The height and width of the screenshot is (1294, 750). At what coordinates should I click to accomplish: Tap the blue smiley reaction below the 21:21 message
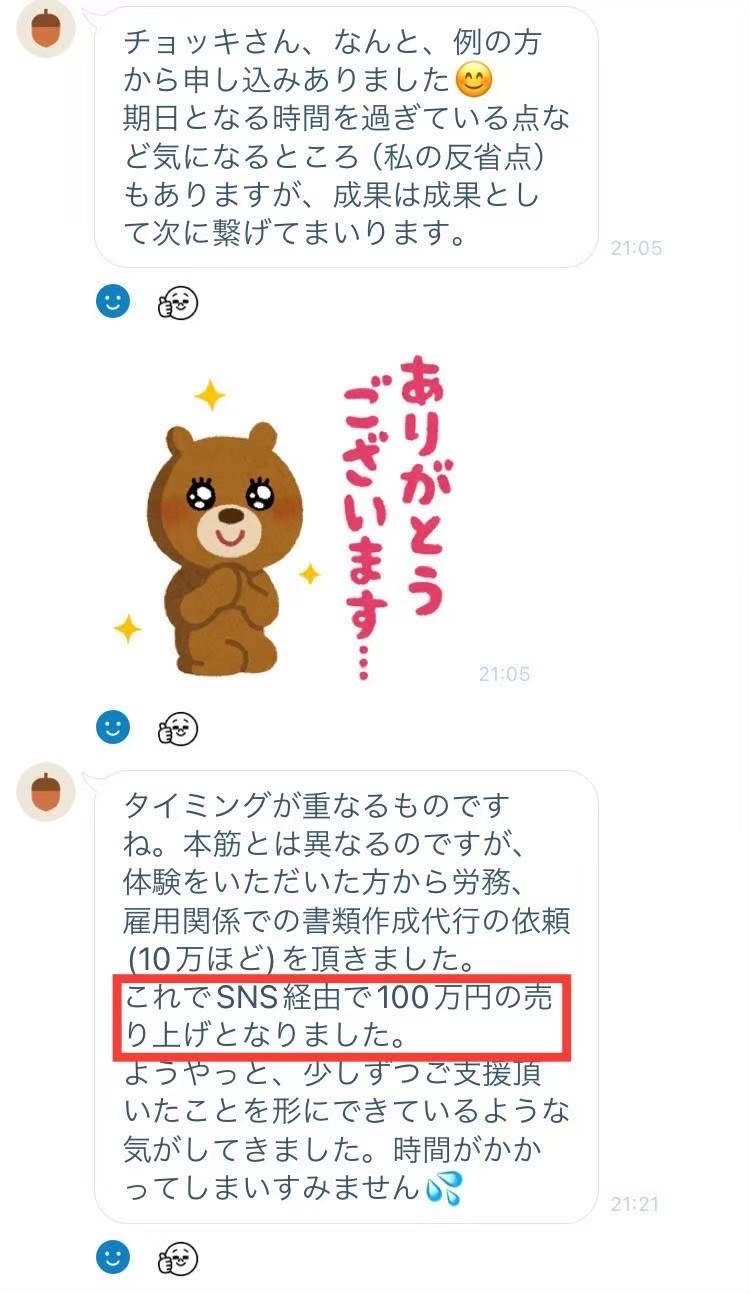(114, 1257)
